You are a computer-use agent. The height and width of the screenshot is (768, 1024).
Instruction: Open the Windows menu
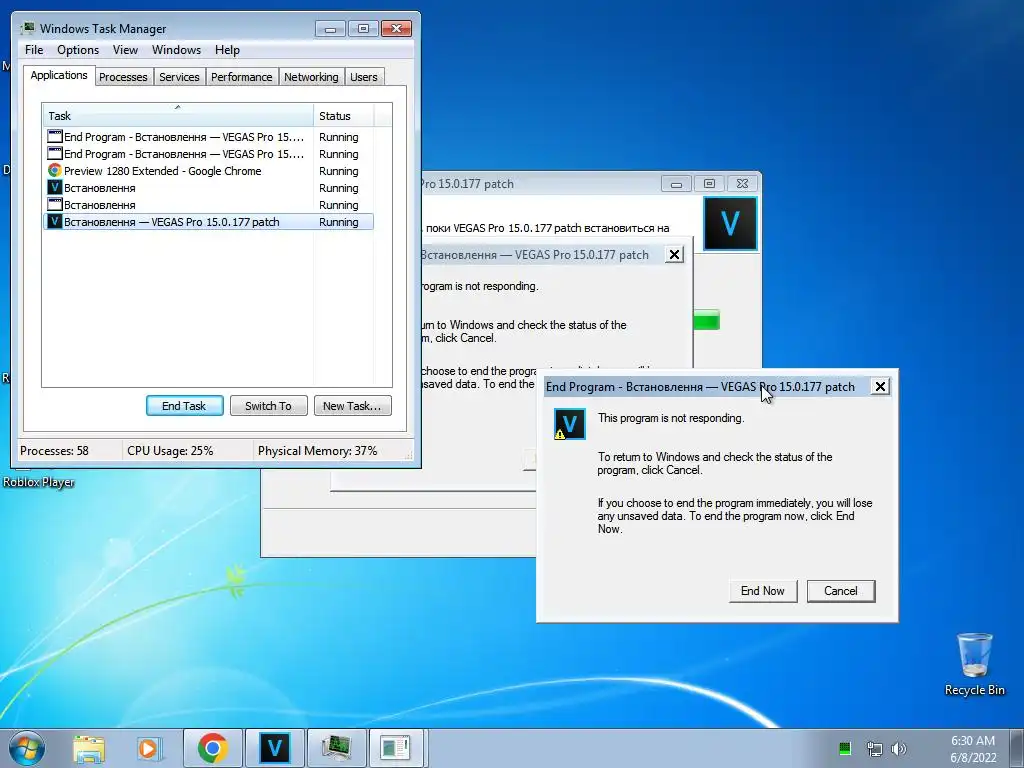pyautogui.click(x=176, y=50)
